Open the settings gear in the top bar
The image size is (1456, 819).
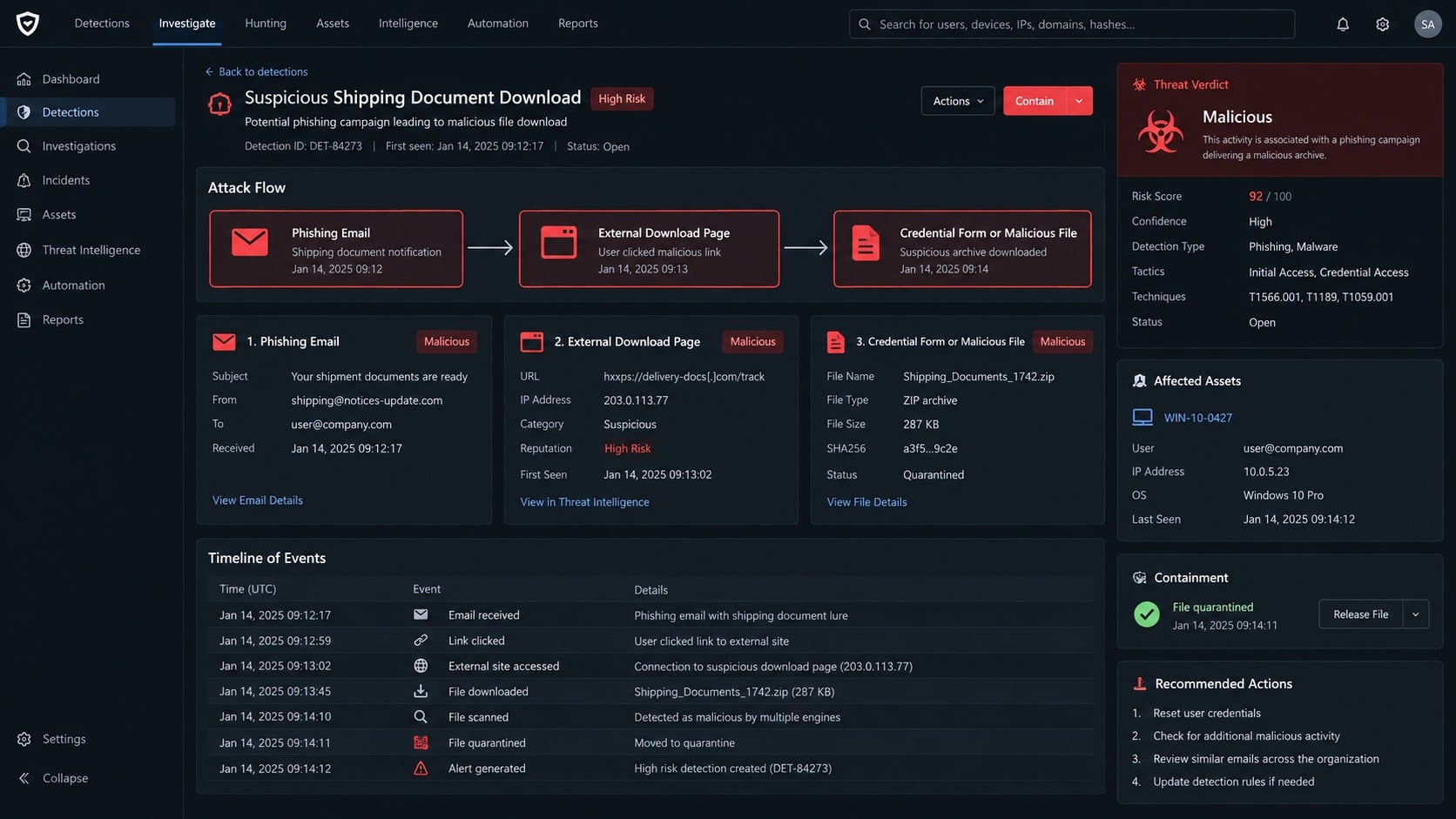(x=1382, y=24)
